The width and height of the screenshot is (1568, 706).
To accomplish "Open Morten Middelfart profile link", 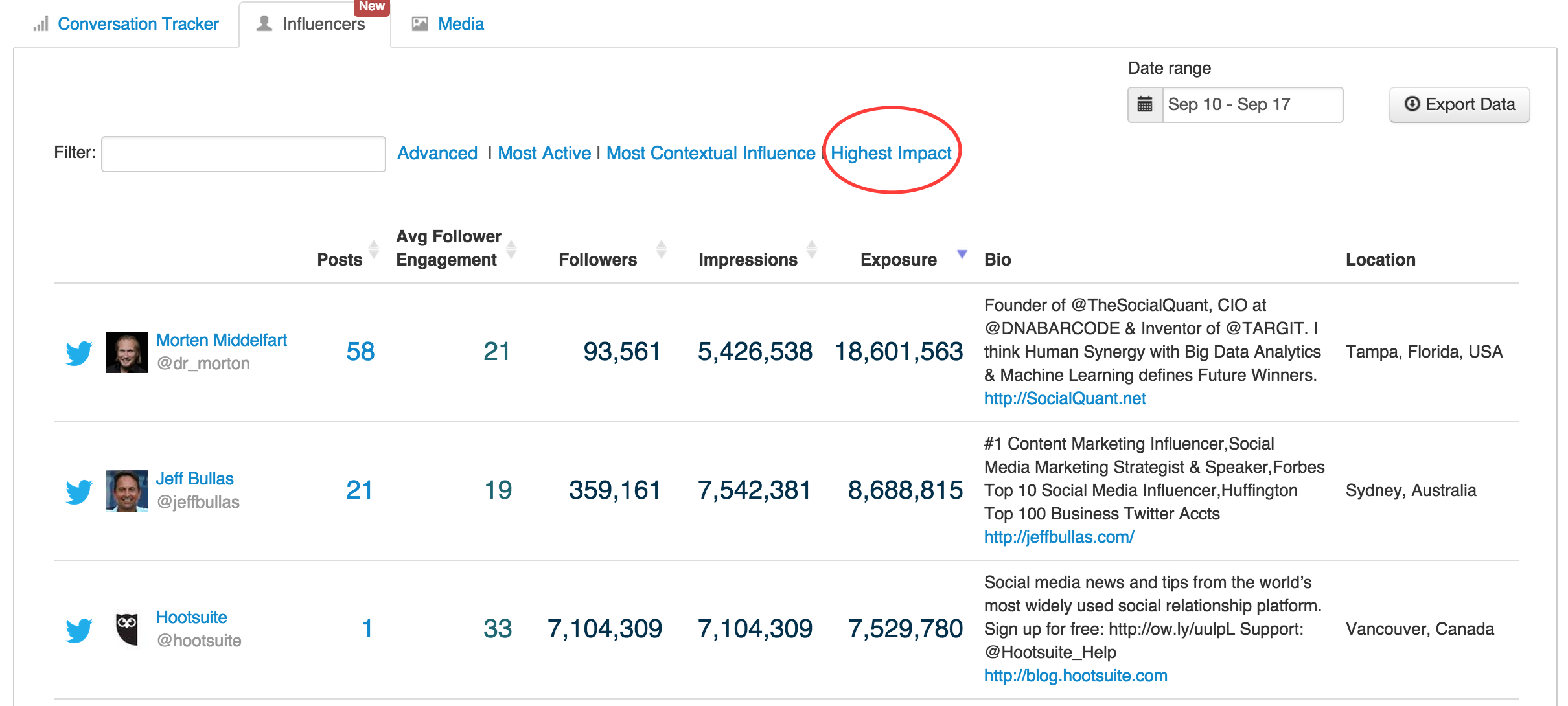I will [x=222, y=340].
